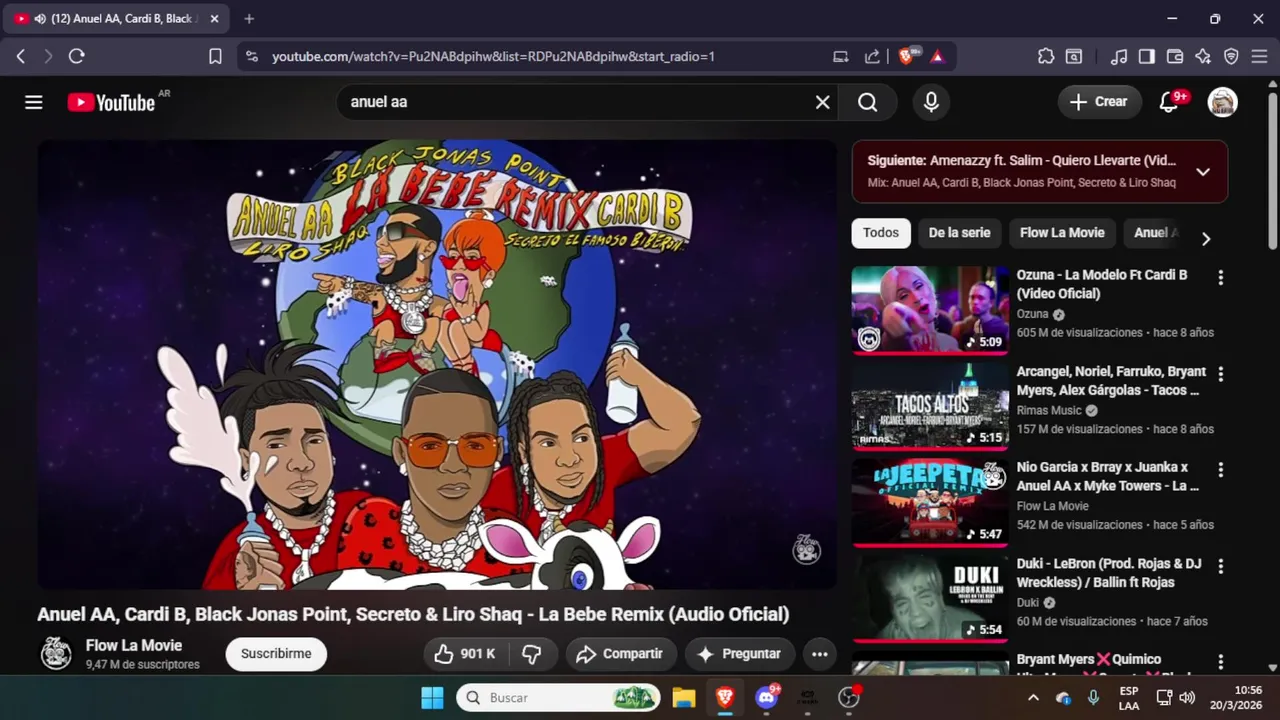Screen dimensions: 1280x720
Task: Like the video with 901 K button
Action: coord(465,654)
